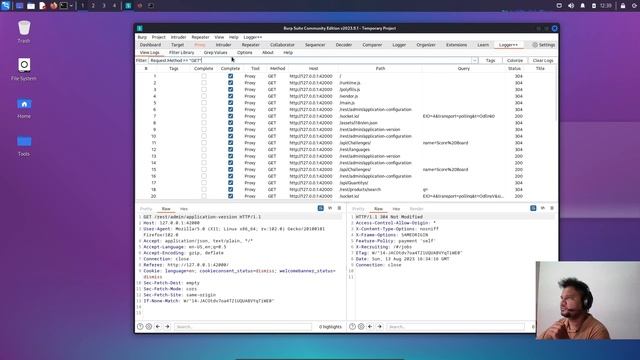The height and width of the screenshot is (360, 640).
Task: Toggle unchecked box for /assets/i18n/en.json row
Action: [204, 123]
